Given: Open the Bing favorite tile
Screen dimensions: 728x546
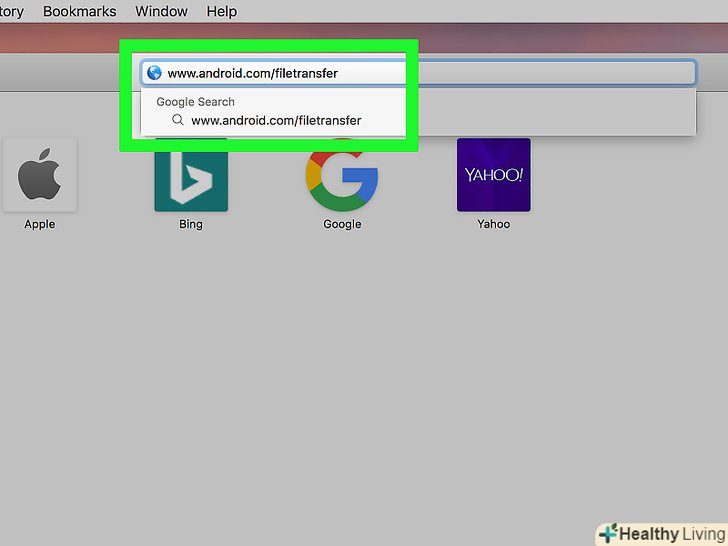Looking at the screenshot, I should coord(191,175).
